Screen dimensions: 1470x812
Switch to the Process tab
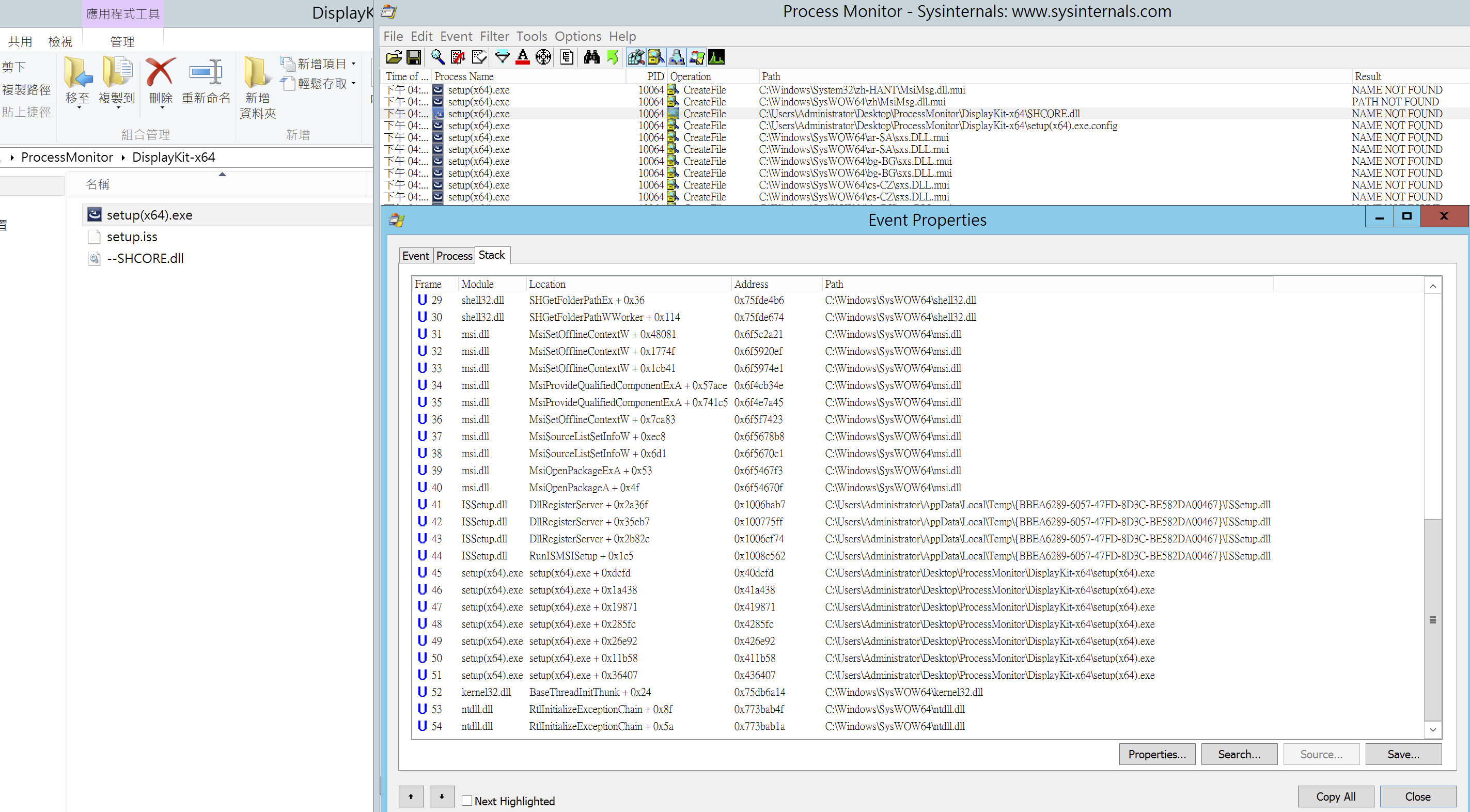(x=454, y=256)
